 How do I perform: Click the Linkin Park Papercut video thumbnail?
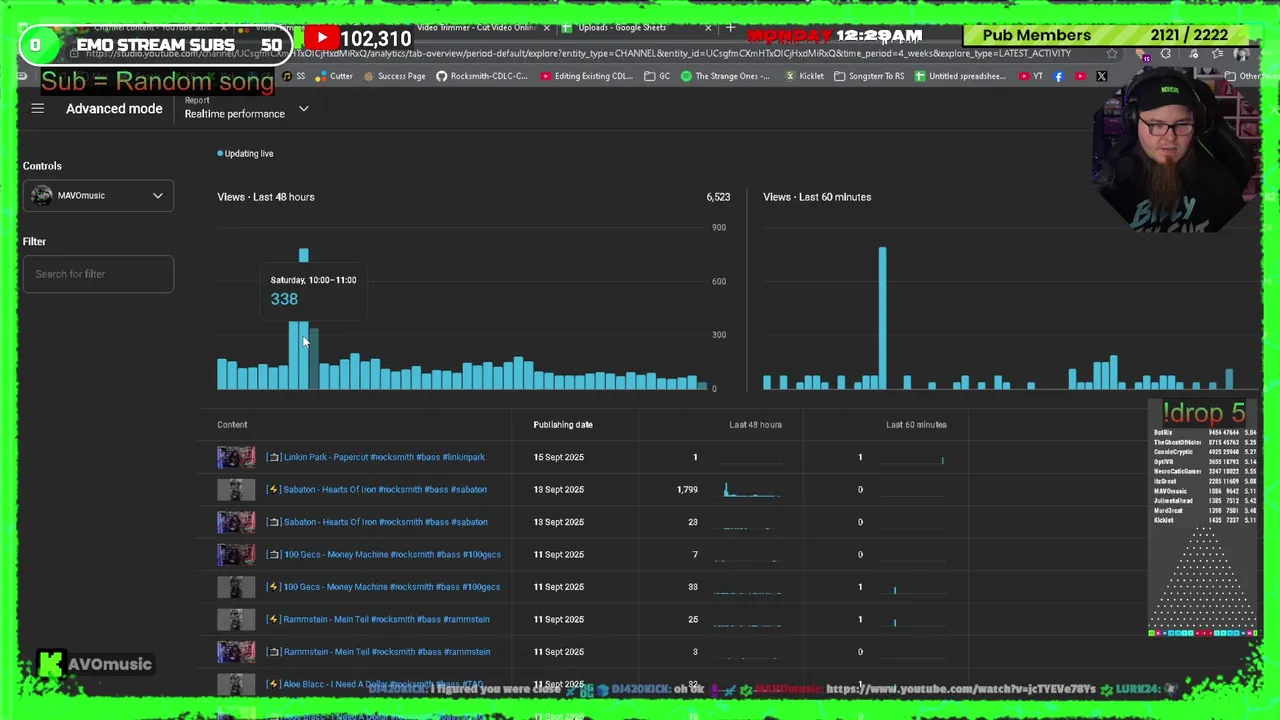pos(236,457)
